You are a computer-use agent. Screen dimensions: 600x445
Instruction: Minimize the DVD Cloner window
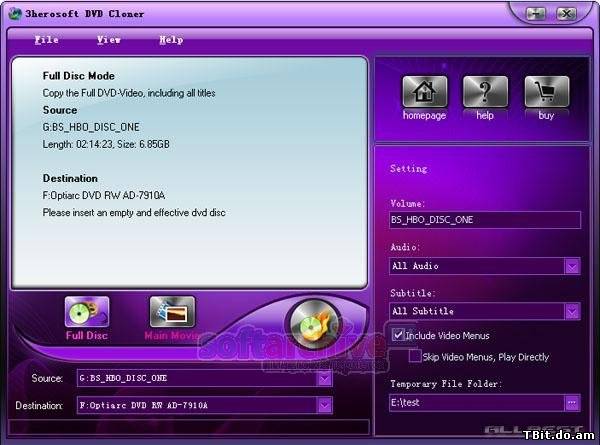536,14
